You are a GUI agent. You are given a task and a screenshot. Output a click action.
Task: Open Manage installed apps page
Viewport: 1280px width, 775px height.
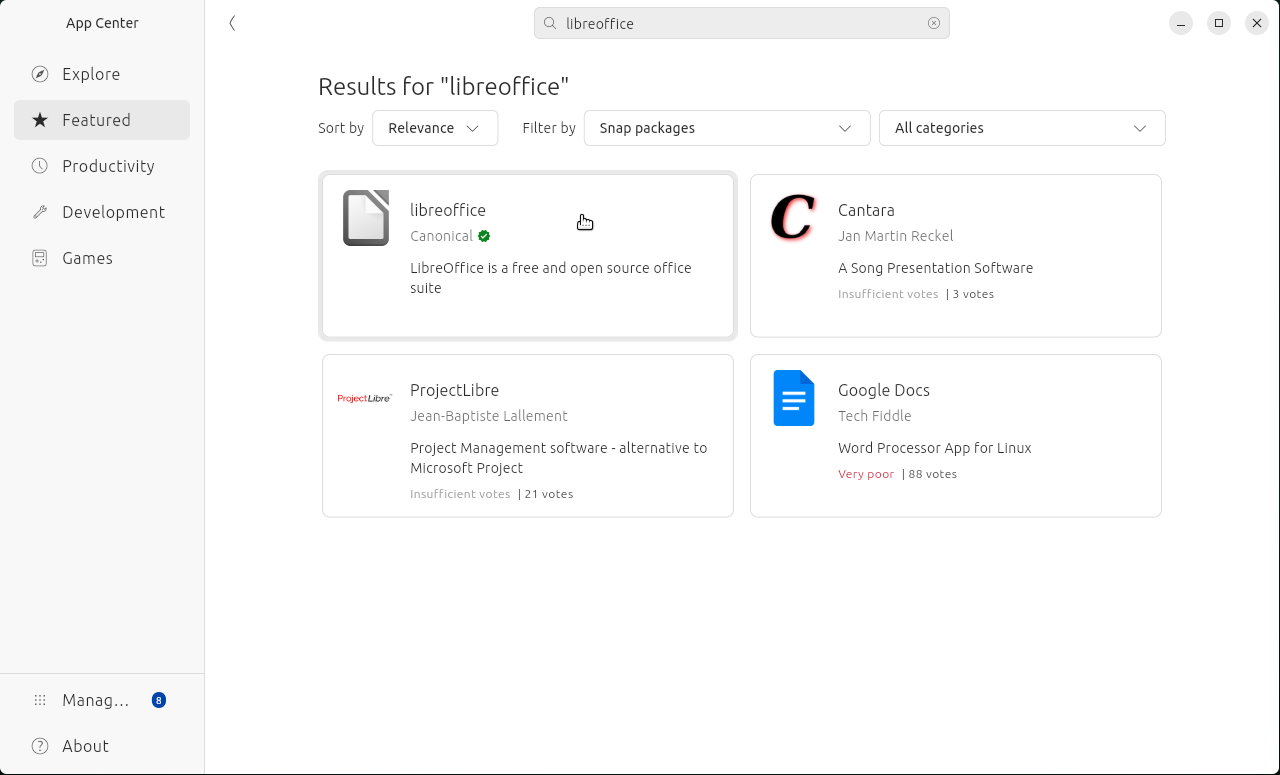[x=102, y=700]
